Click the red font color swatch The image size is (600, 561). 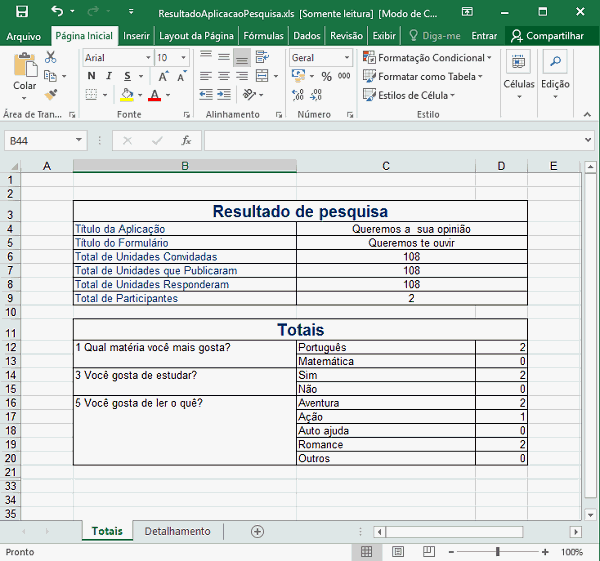click(x=154, y=96)
